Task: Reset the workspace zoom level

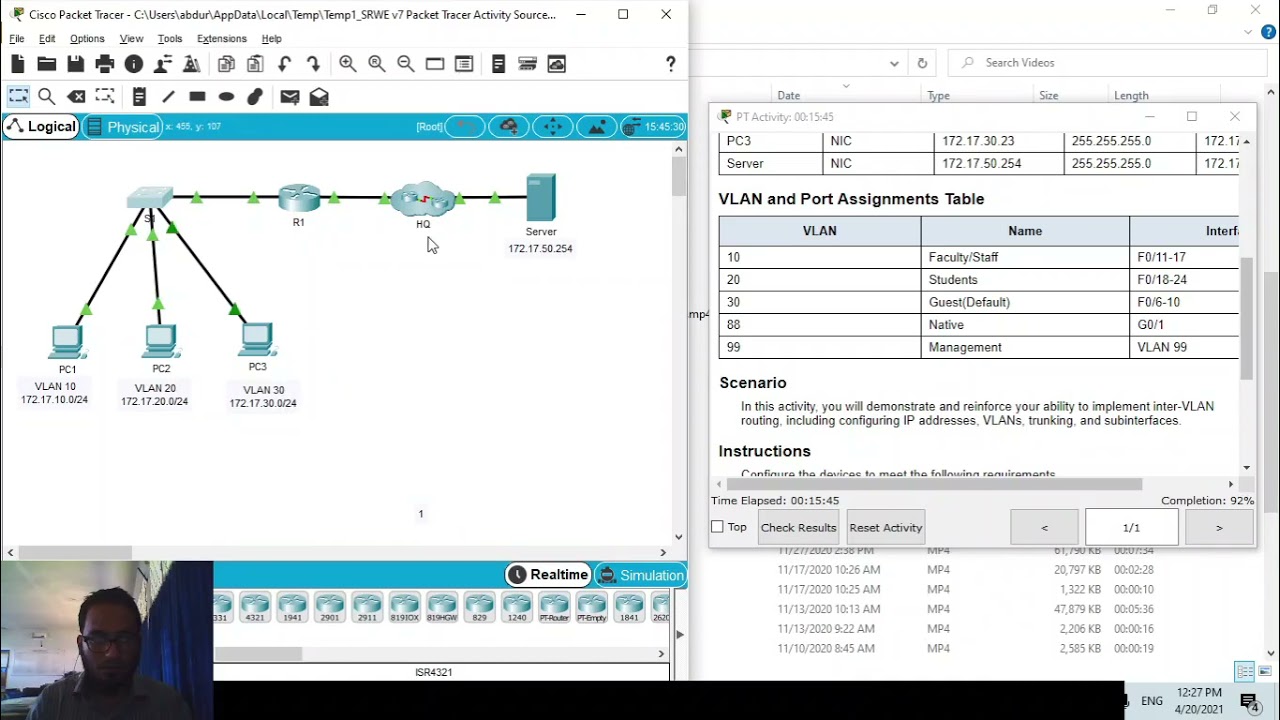Action: 376,64
